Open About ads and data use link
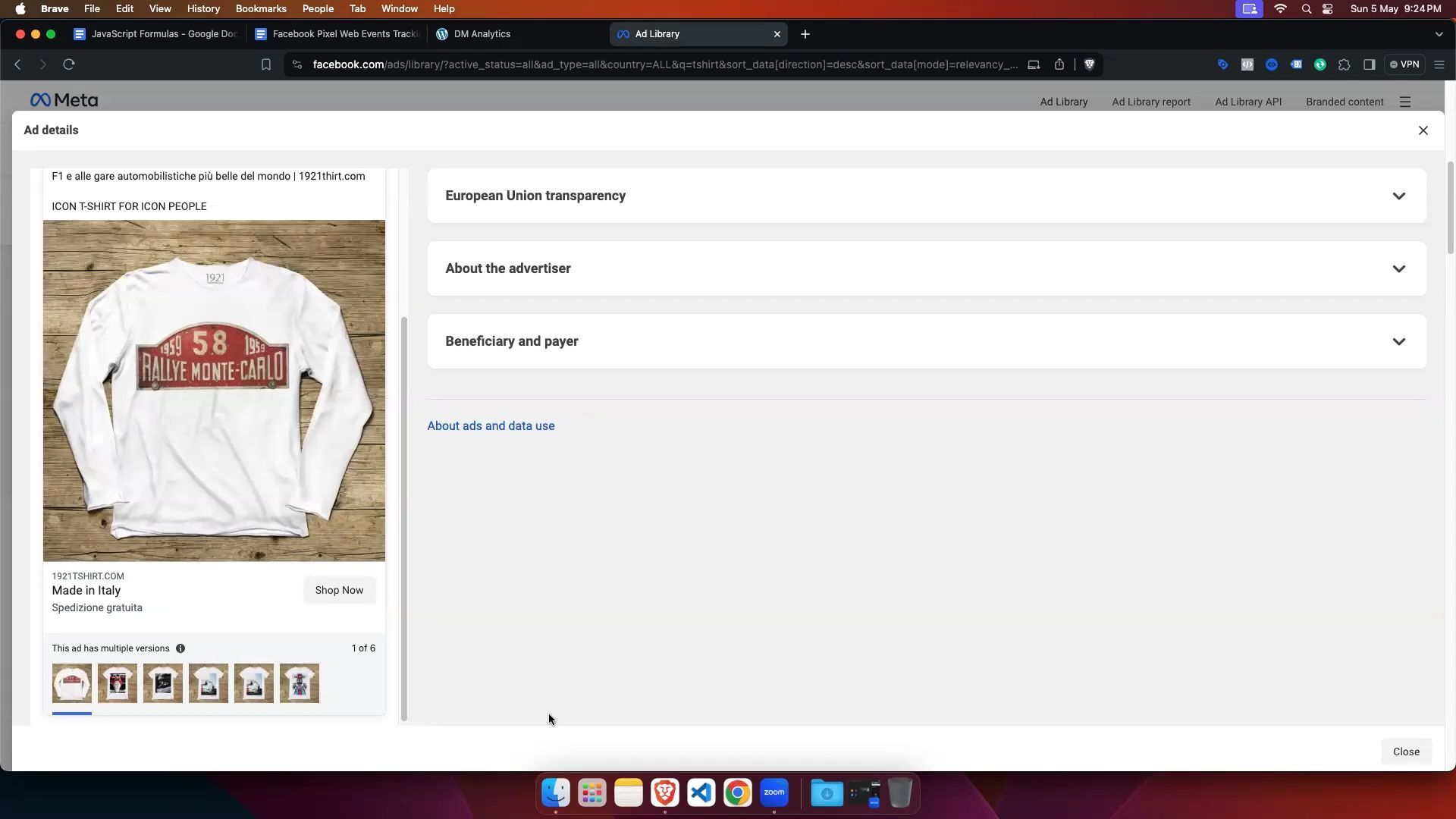1456x819 pixels. click(x=491, y=426)
